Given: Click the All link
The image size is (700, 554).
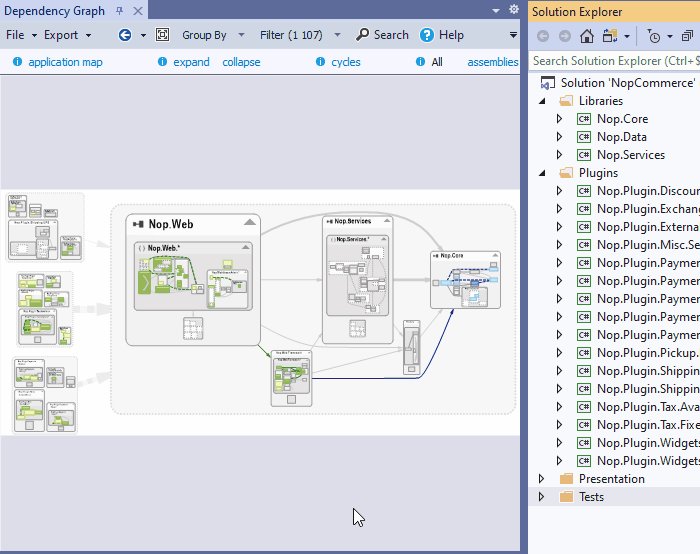Looking at the screenshot, I should pos(437,62).
